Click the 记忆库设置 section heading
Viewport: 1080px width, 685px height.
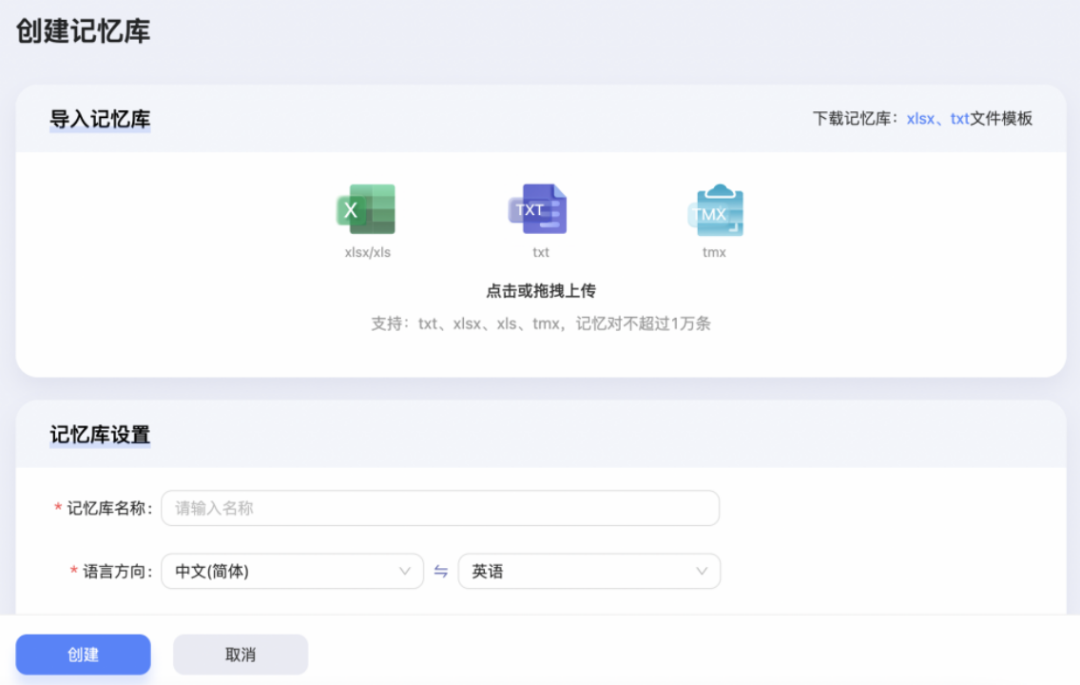click(x=100, y=435)
